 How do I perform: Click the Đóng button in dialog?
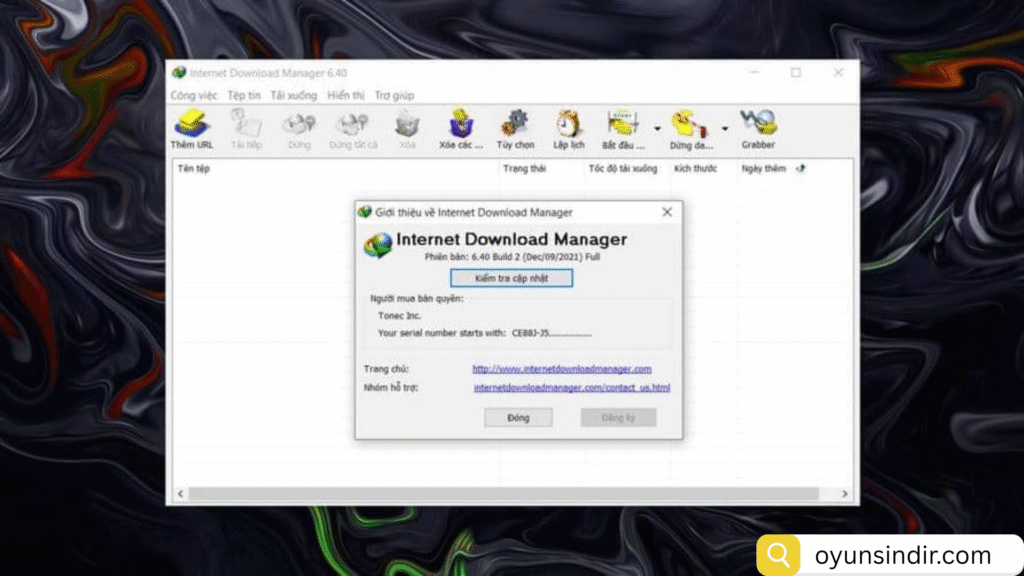click(x=518, y=417)
